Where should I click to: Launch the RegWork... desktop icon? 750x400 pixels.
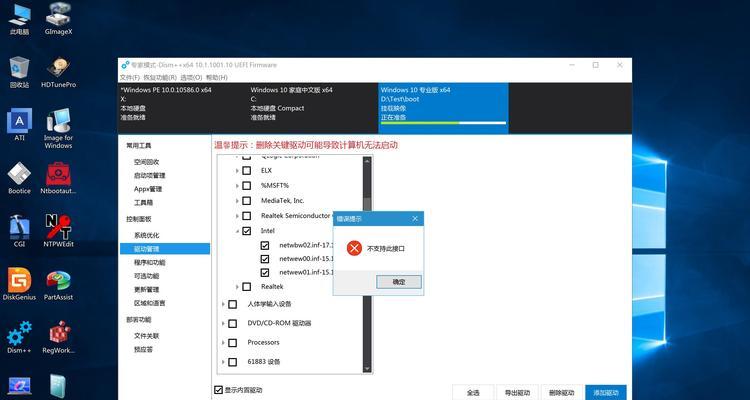(58, 337)
